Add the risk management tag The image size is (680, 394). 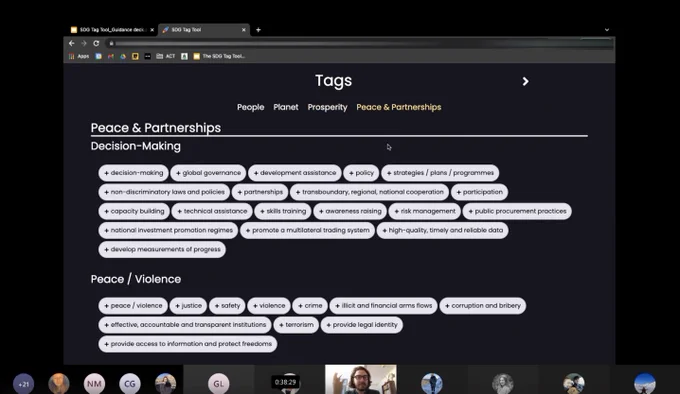[x=425, y=211]
